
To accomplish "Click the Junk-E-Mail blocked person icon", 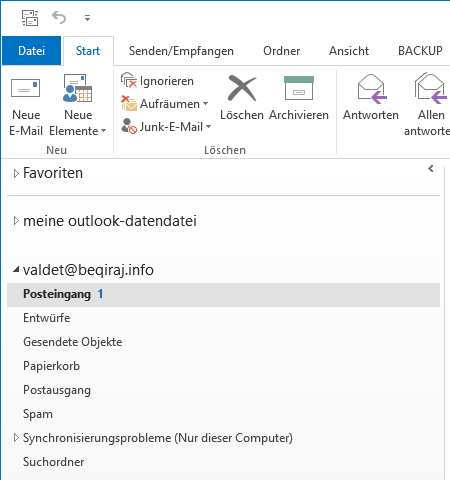I will coord(129,126).
